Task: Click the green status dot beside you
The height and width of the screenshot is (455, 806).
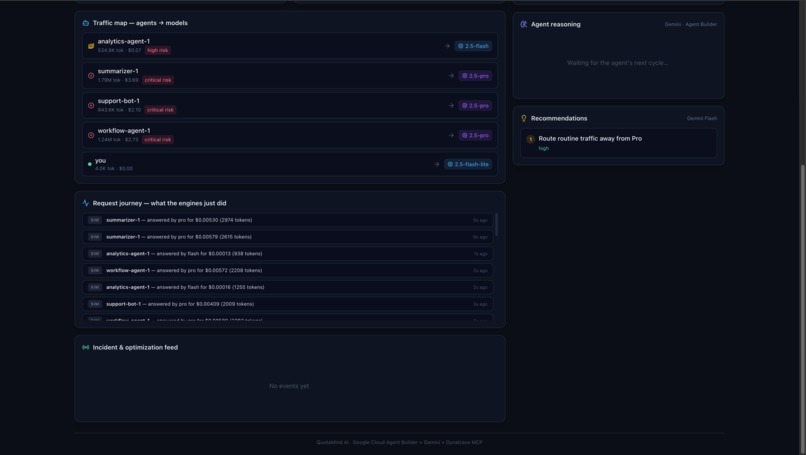Action: pos(89,165)
